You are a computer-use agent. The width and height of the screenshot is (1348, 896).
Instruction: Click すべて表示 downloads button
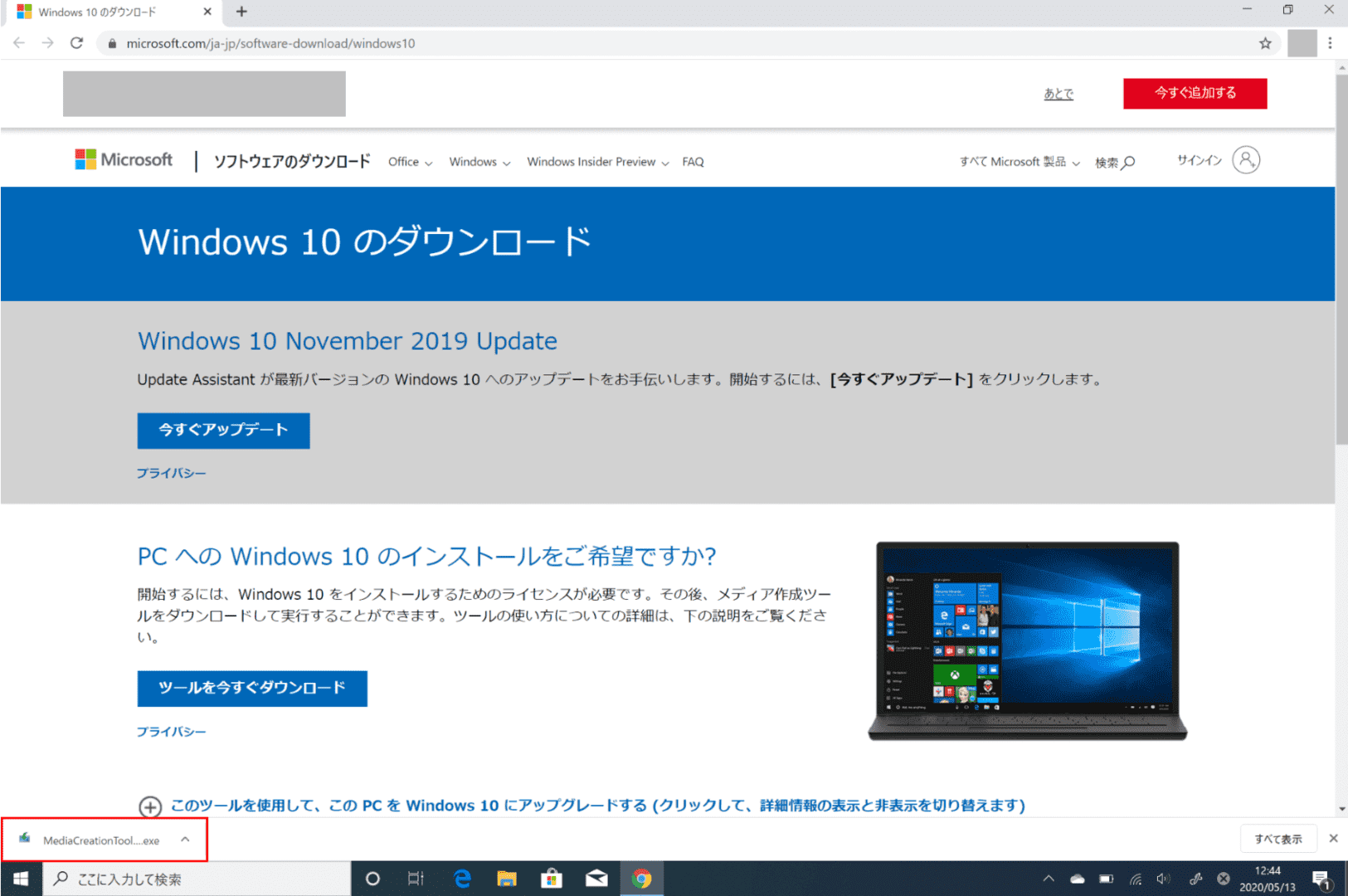point(1277,839)
